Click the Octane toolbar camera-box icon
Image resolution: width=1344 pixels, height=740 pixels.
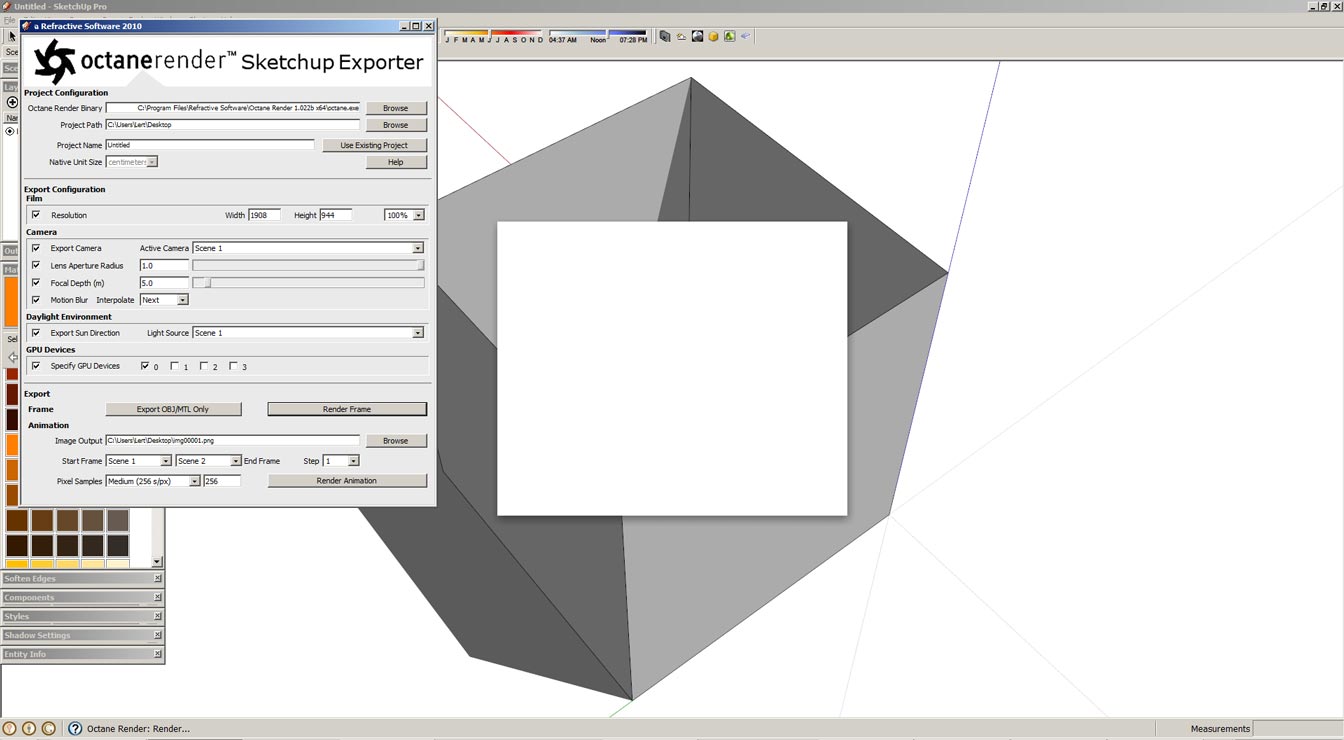click(665, 36)
